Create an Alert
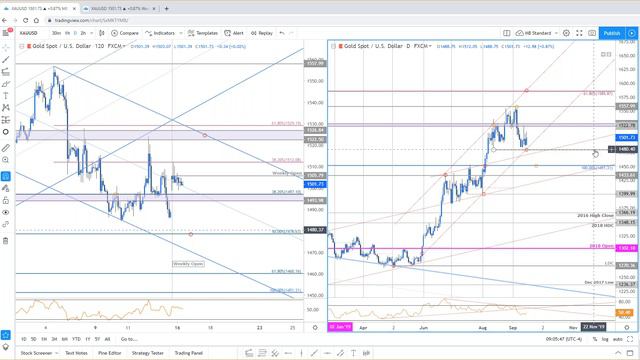 click(x=234, y=33)
